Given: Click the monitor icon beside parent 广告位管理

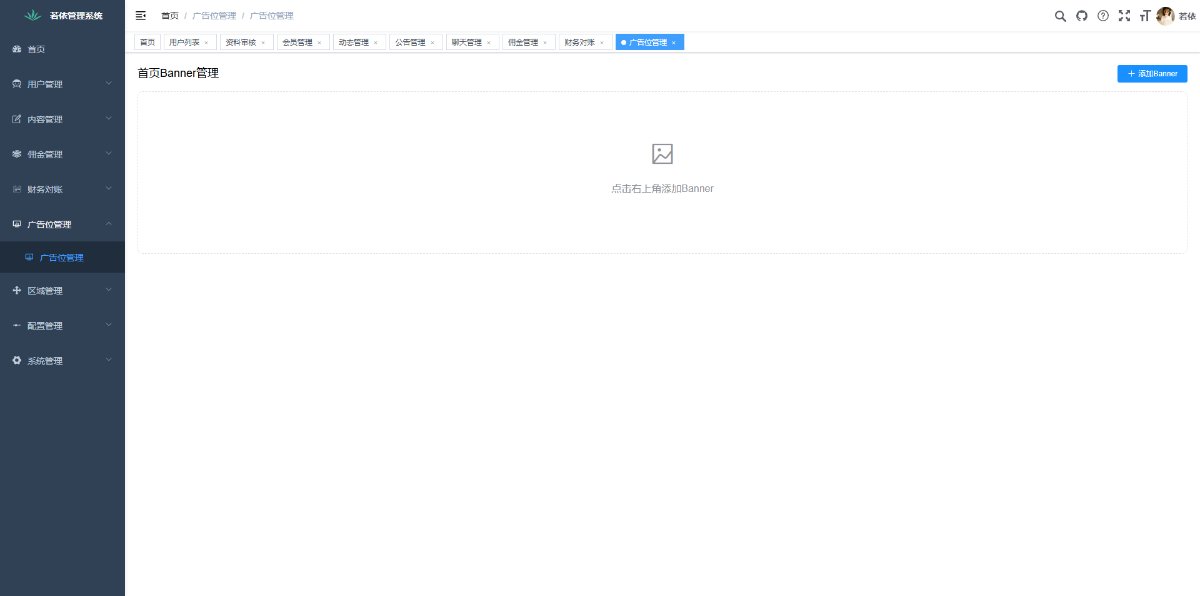Looking at the screenshot, I should 16,224.
